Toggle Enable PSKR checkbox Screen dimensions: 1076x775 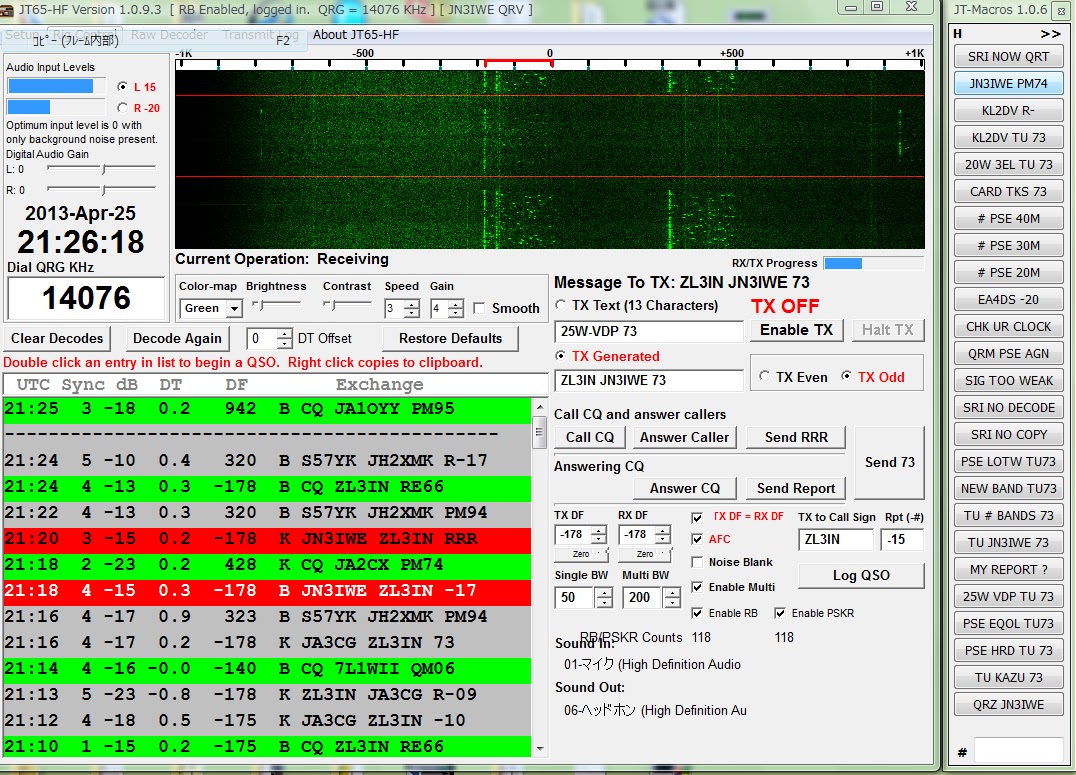pyautogui.click(x=780, y=613)
